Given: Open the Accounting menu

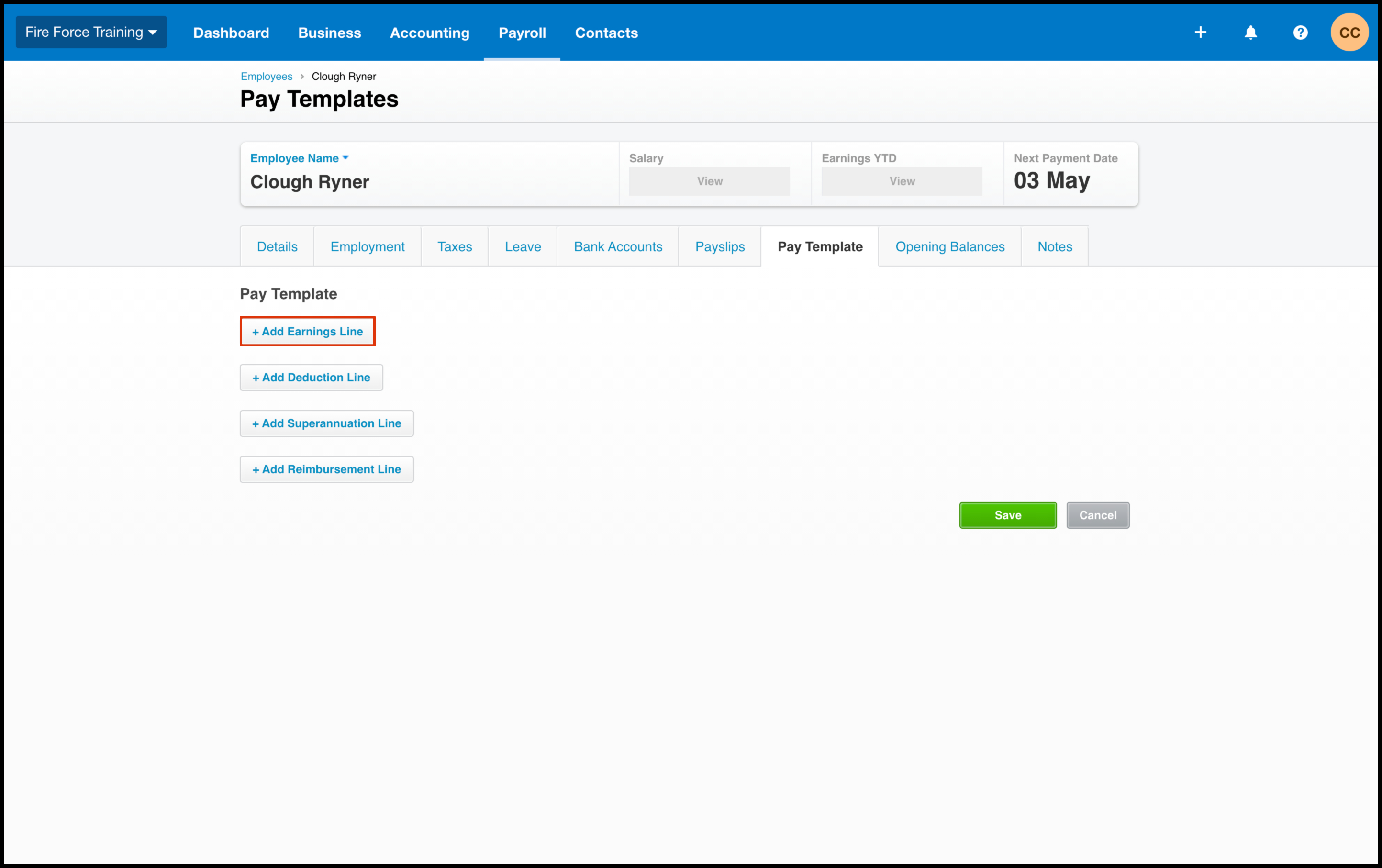Looking at the screenshot, I should point(429,33).
